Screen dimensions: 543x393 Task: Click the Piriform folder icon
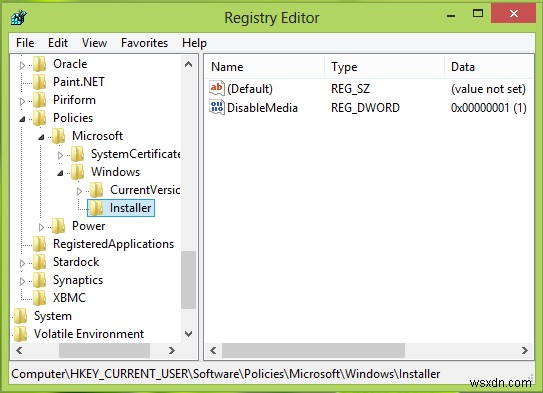coord(39,100)
